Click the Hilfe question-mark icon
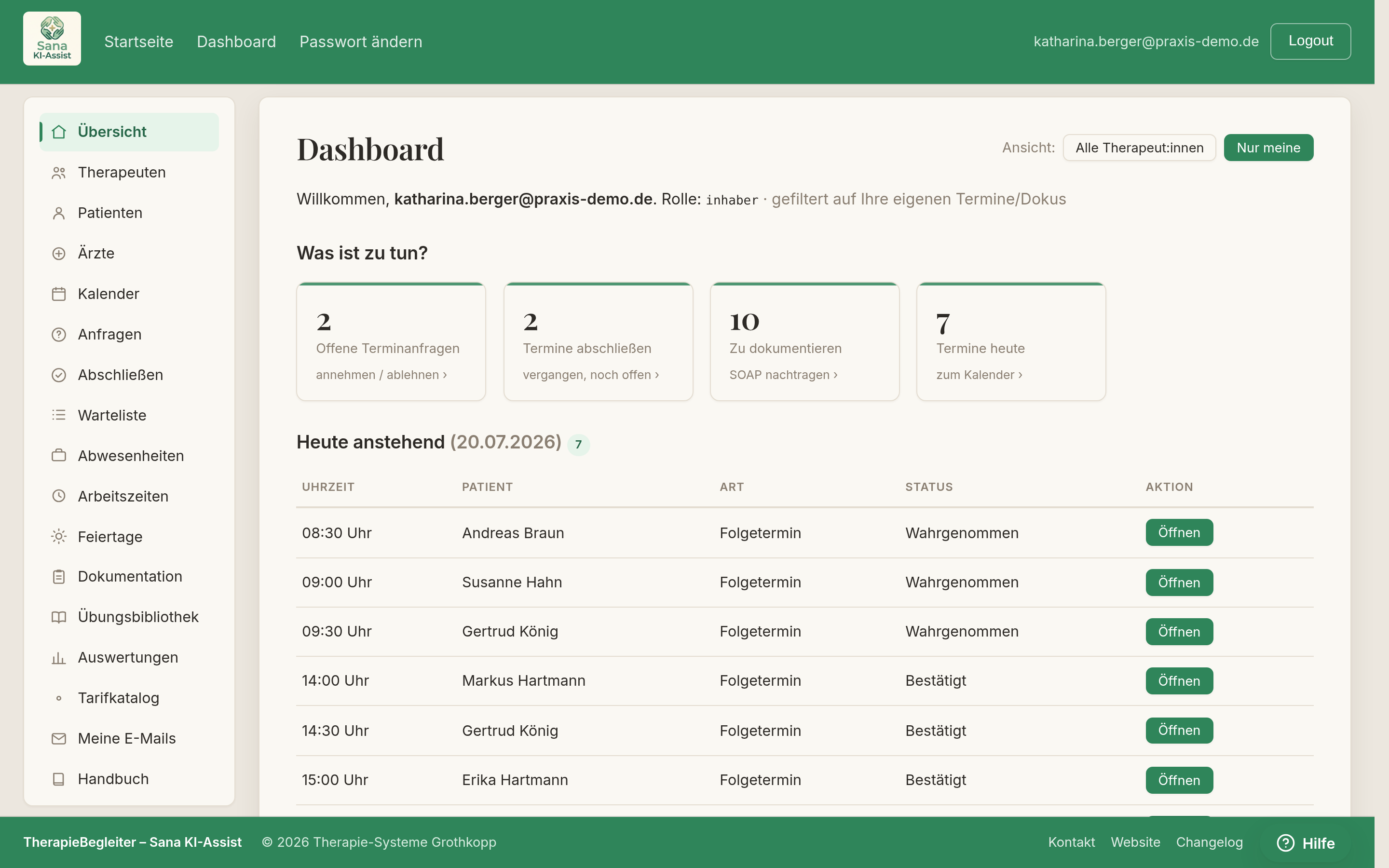This screenshot has width=1389, height=868. coord(1285,843)
